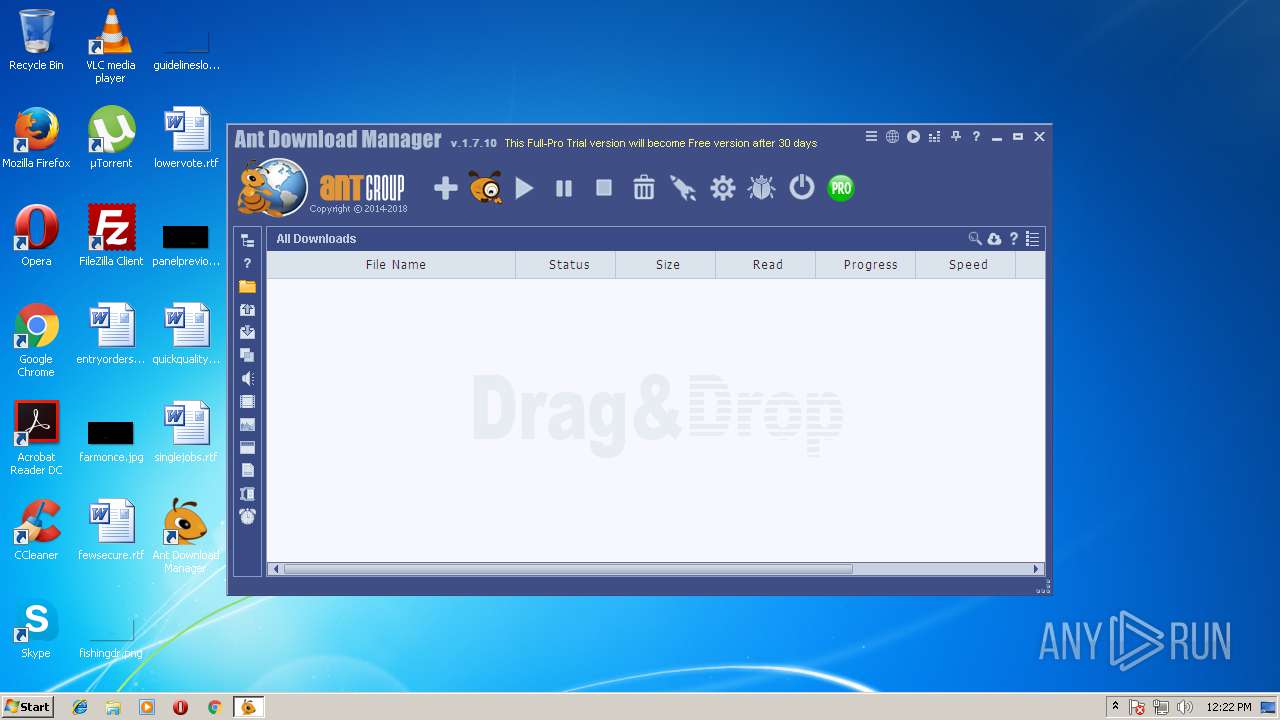Click the volume icon in system tray
Screen dimensions: 1280x720
(x=1184, y=707)
